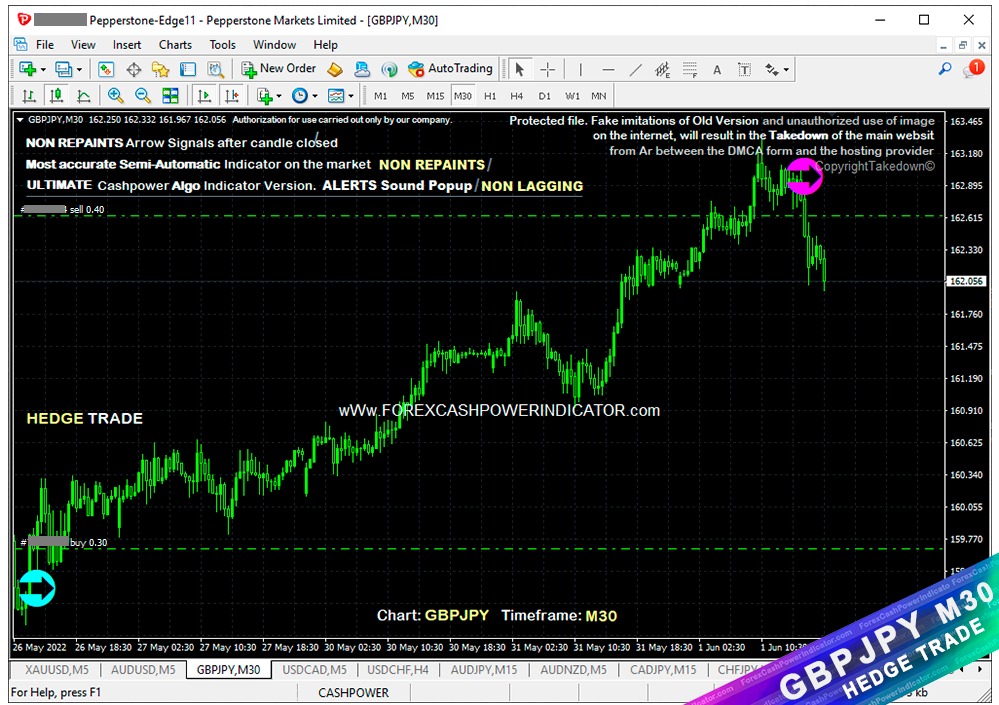This screenshot has width=999, height=705.
Task: Click the virtual hosting cloud icon
Action: (362, 69)
